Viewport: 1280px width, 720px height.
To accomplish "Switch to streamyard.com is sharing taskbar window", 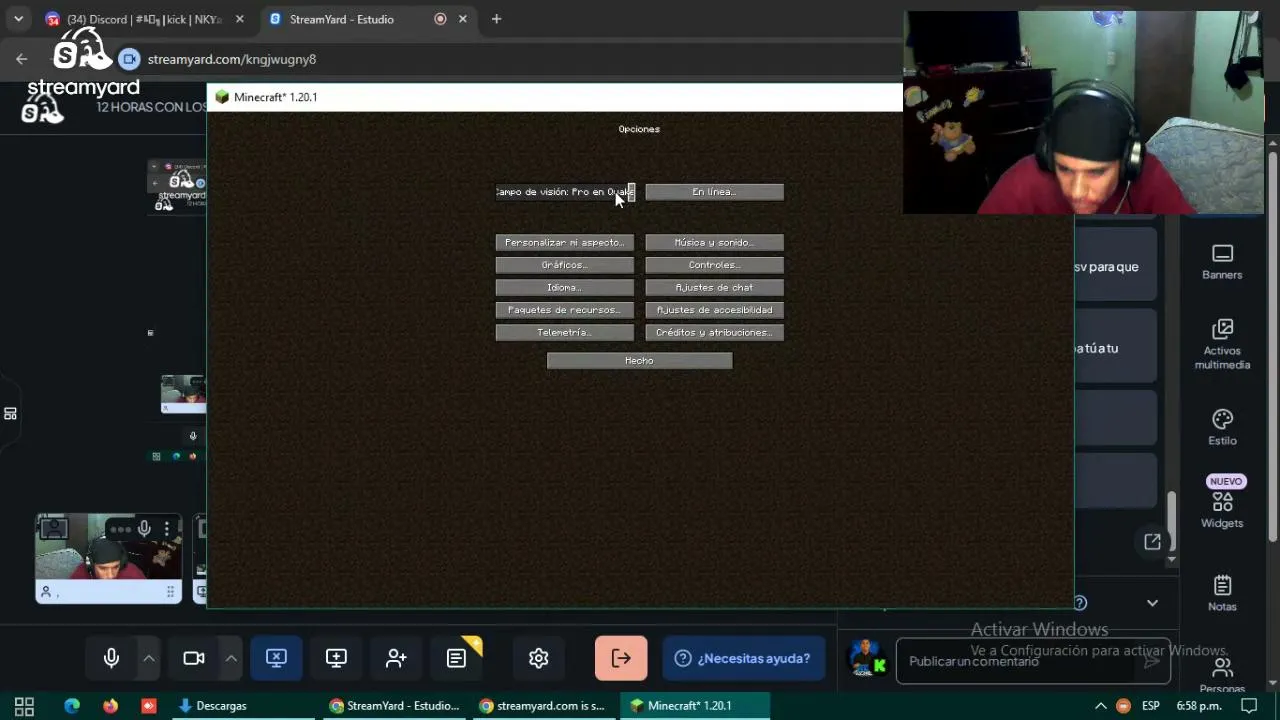I will click(x=542, y=706).
